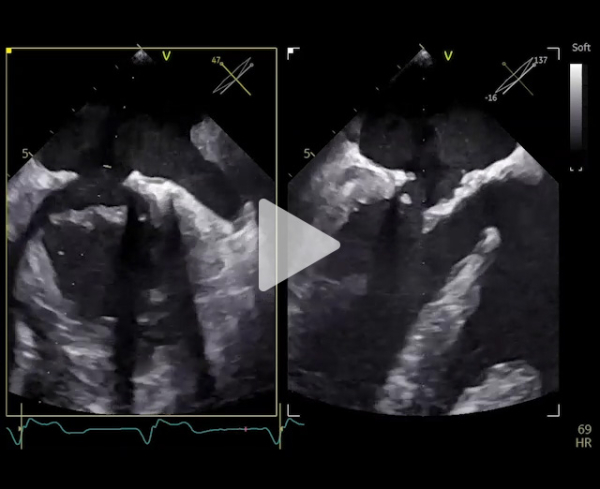Click the yellow V orientation marker on left view
The height and width of the screenshot is (489, 600).
(167, 56)
